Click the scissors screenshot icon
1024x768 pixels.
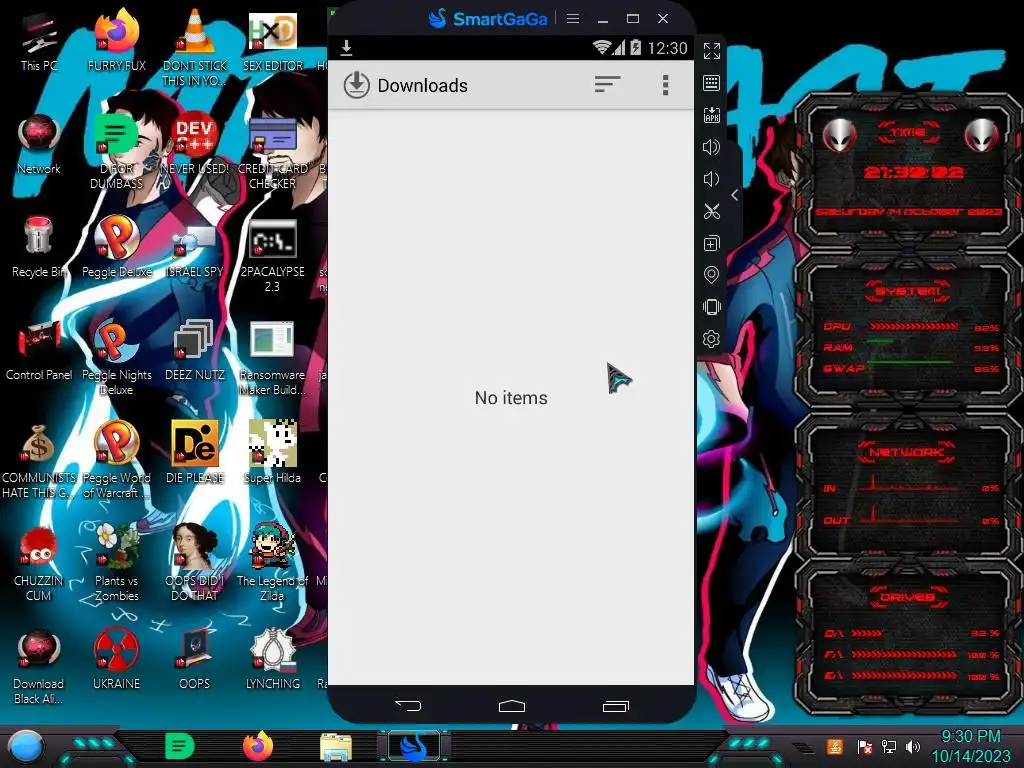(711, 211)
